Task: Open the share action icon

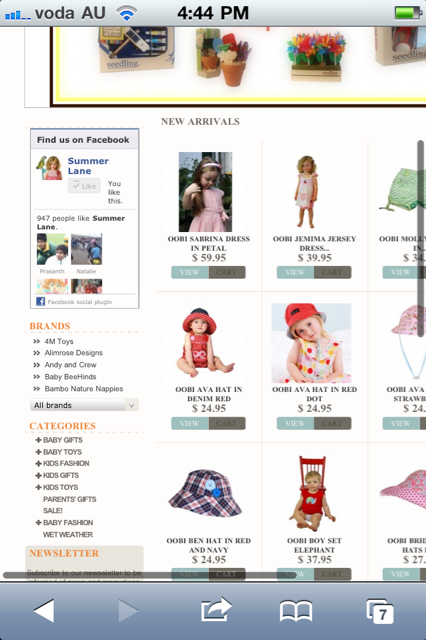Action: [x=216, y=609]
